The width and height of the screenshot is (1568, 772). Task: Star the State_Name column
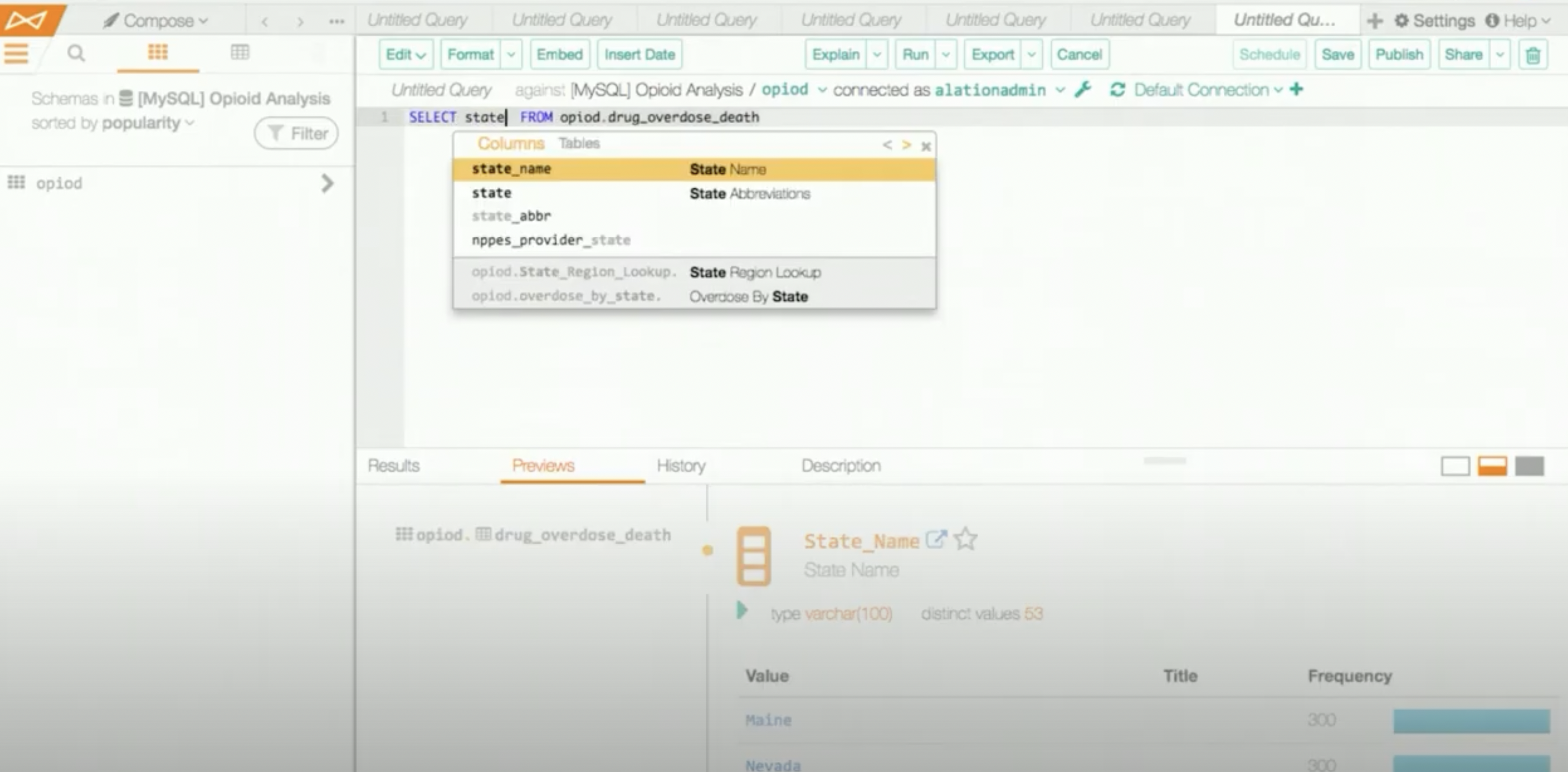click(x=965, y=539)
